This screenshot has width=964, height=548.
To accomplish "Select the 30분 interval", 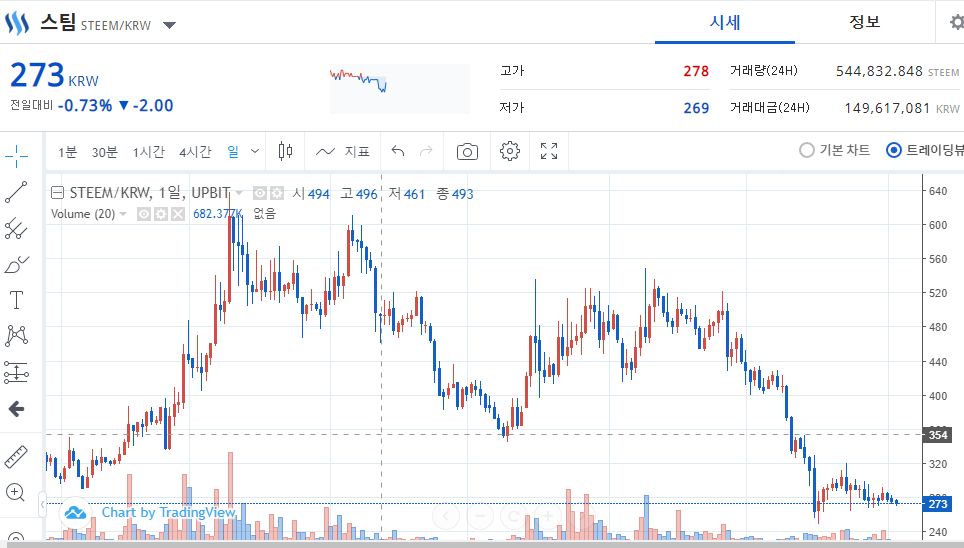I will point(105,152).
